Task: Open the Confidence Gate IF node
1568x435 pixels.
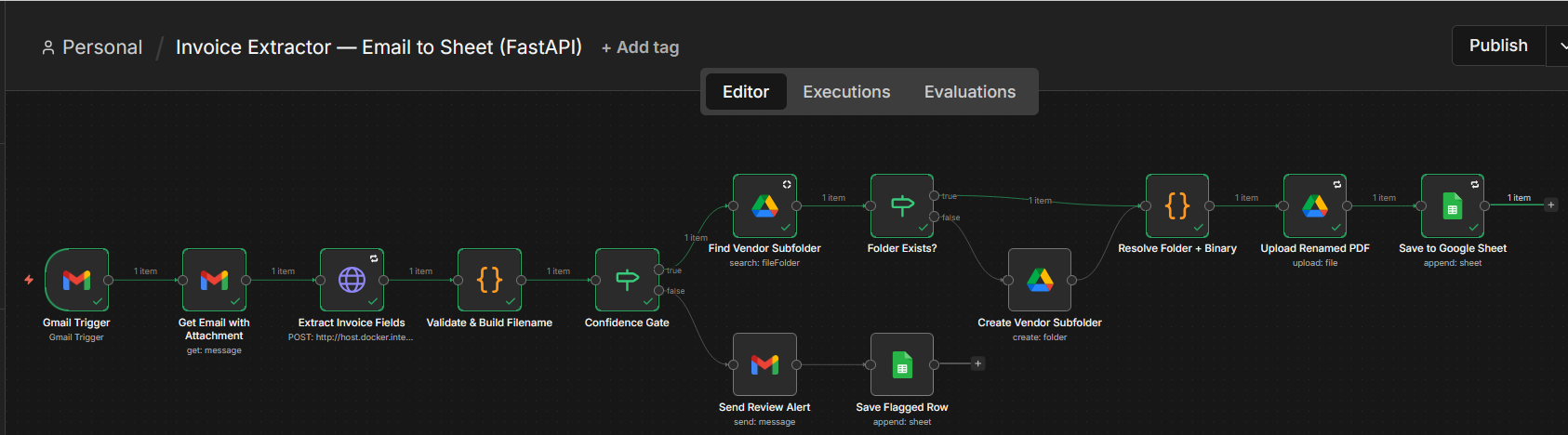Action: tap(627, 280)
